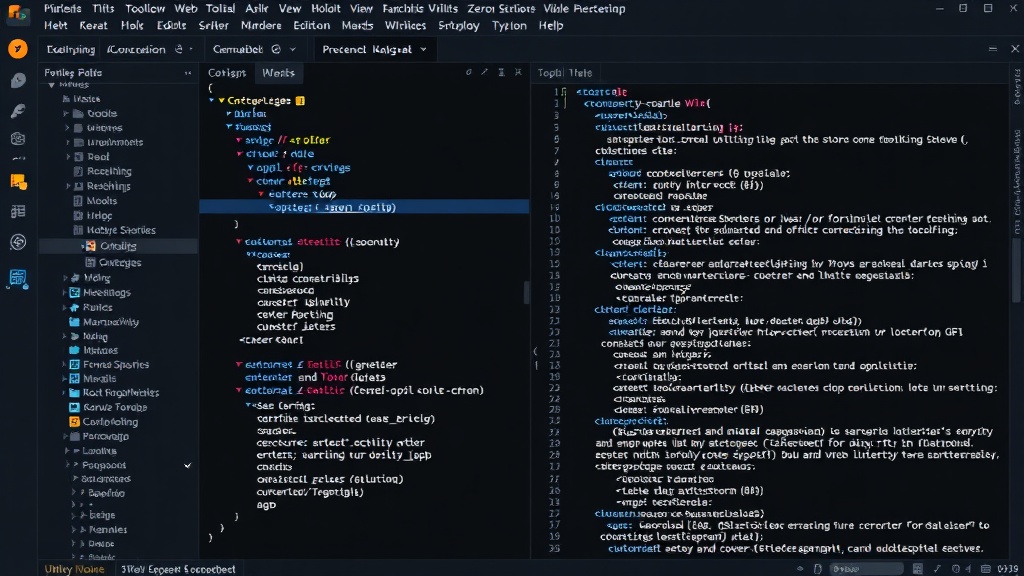The image size is (1024, 576).
Task: Click the collapse bar icon at the toolbar's right end
Action: point(993,49)
